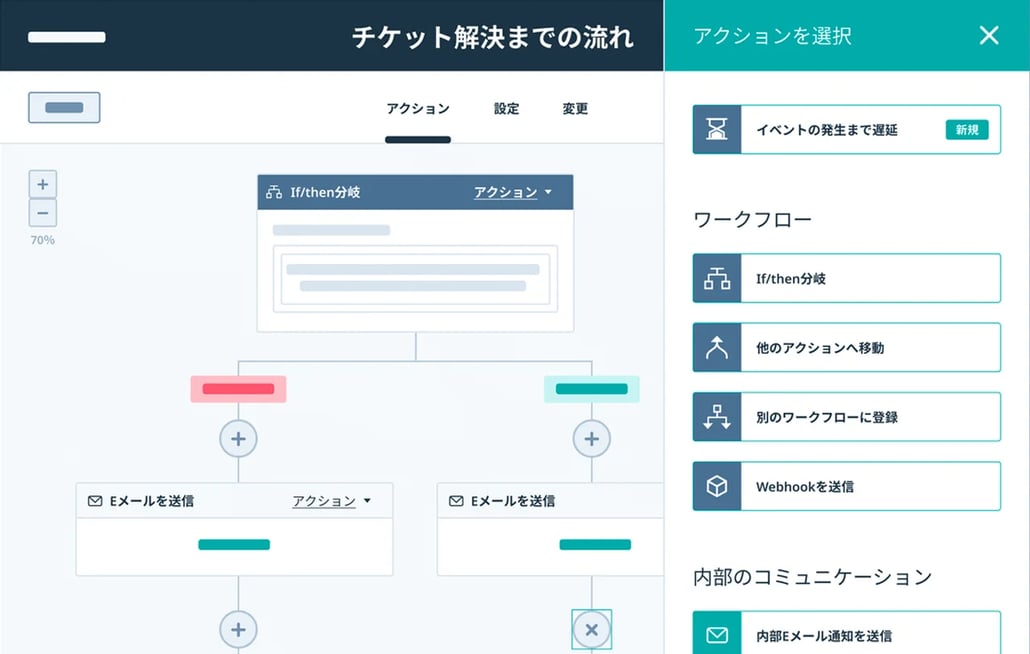Open the 変更 tab
Viewport: 1030px width, 654px height.
click(x=575, y=109)
